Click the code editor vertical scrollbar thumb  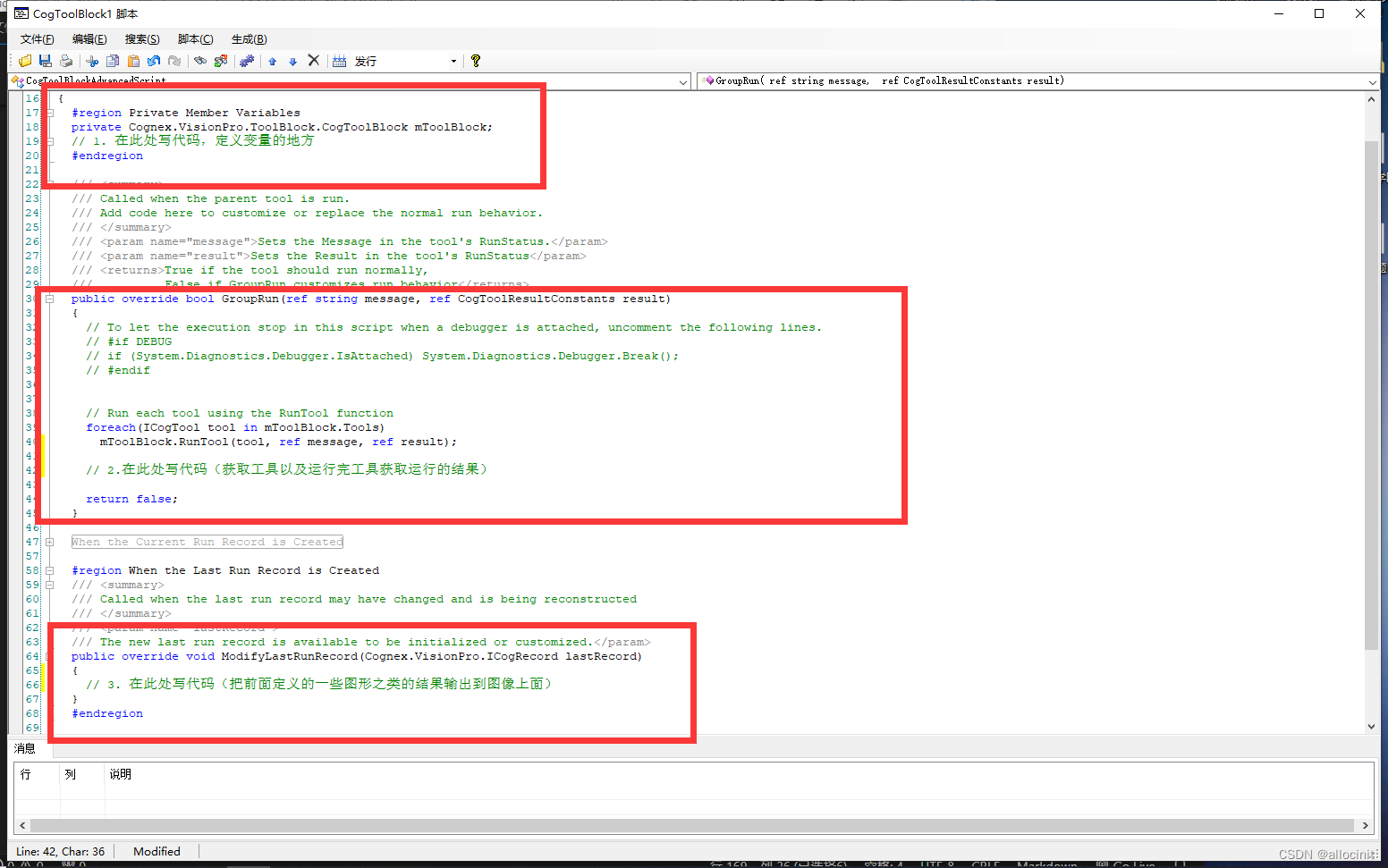point(1371,394)
